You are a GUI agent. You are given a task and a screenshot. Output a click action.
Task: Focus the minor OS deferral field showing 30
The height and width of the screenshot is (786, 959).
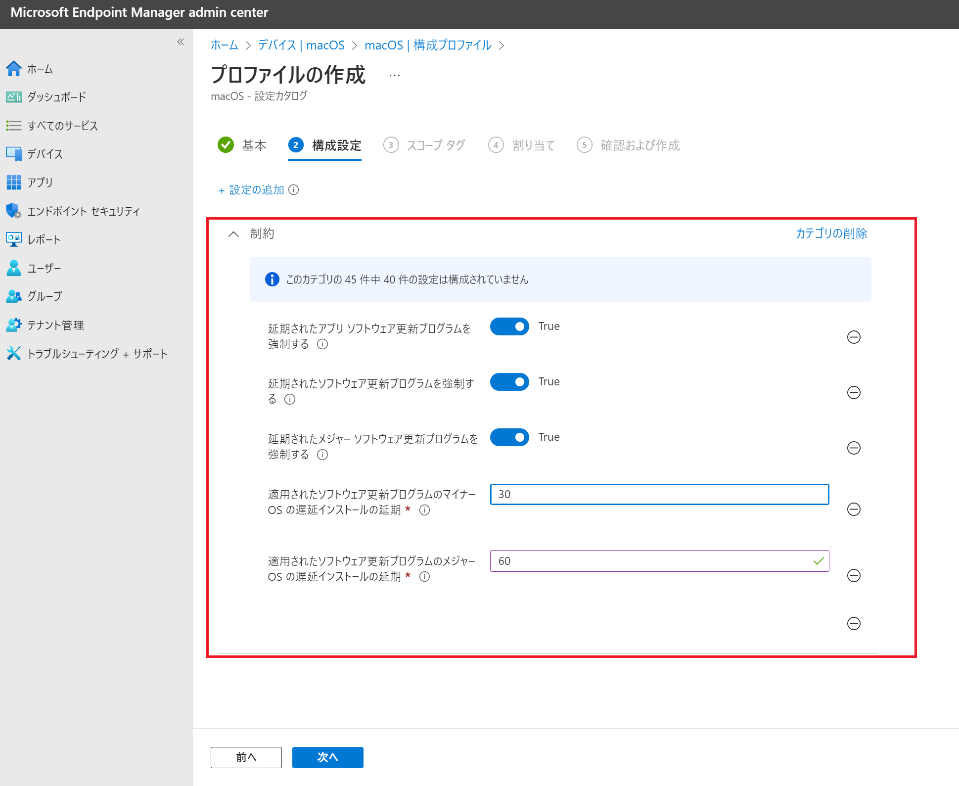click(659, 494)
